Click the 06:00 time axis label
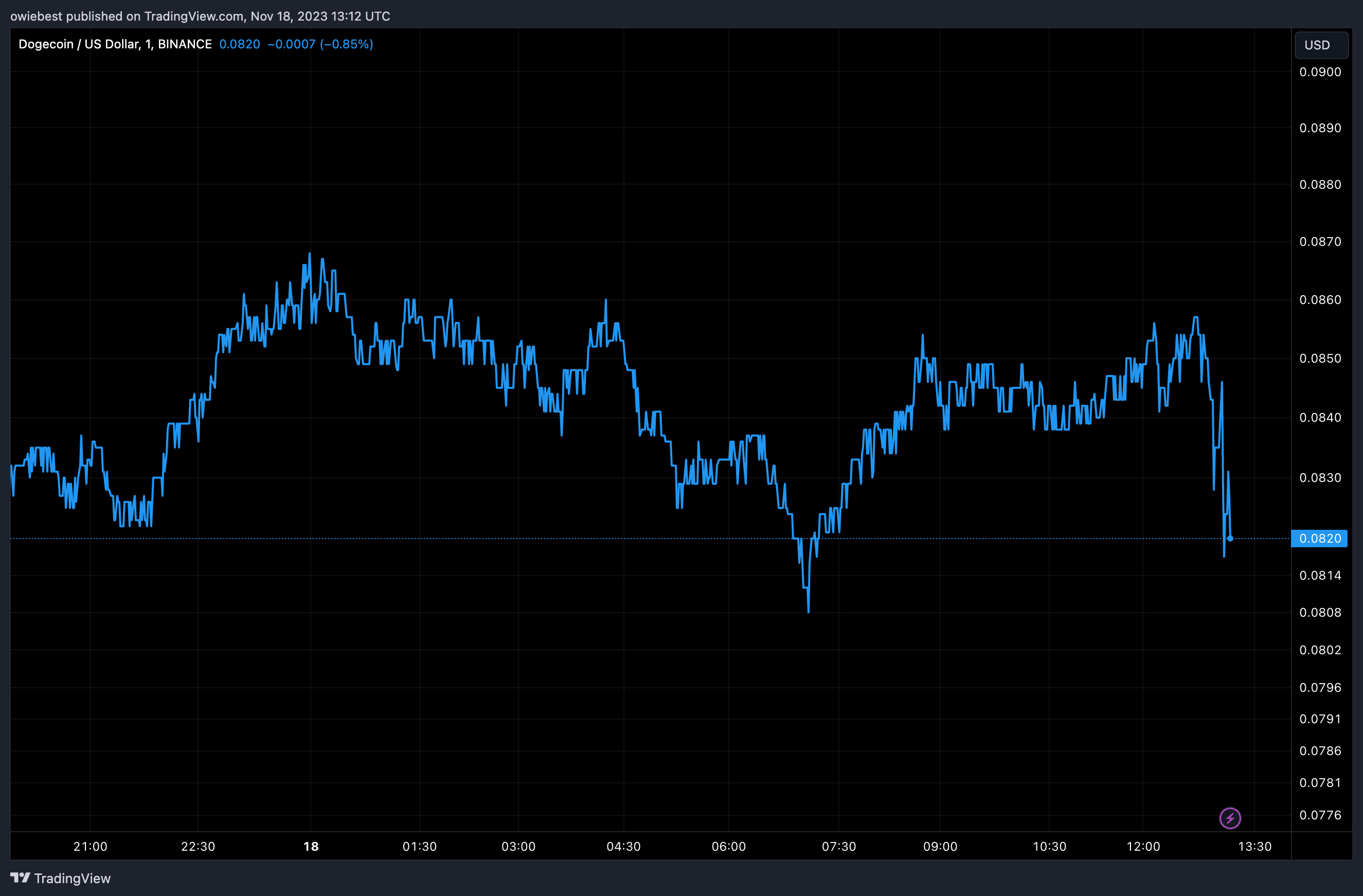The width and height of the screenshot is (1363, 896). pos(729,846)
